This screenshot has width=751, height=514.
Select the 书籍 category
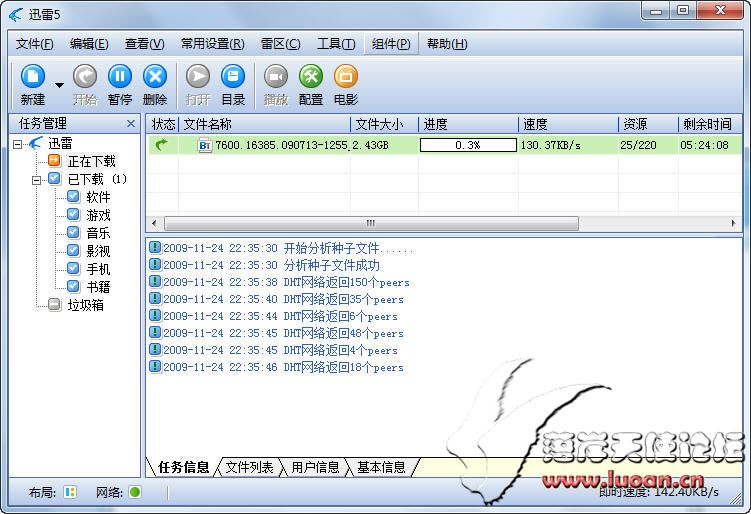click(98, 287)
